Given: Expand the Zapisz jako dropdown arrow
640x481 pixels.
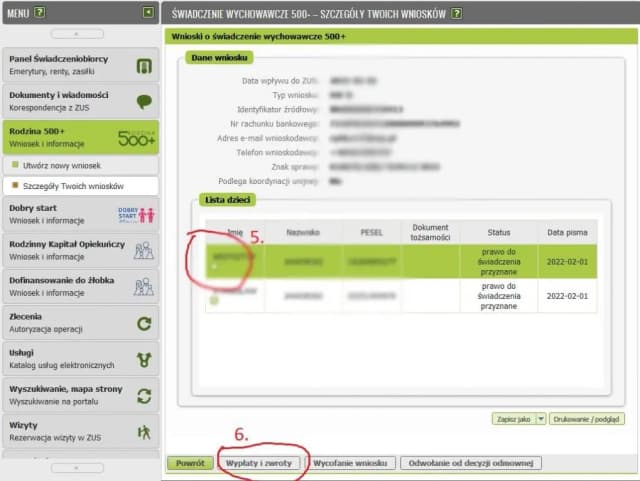Looking at the screenshot, I should pos(541,420).
